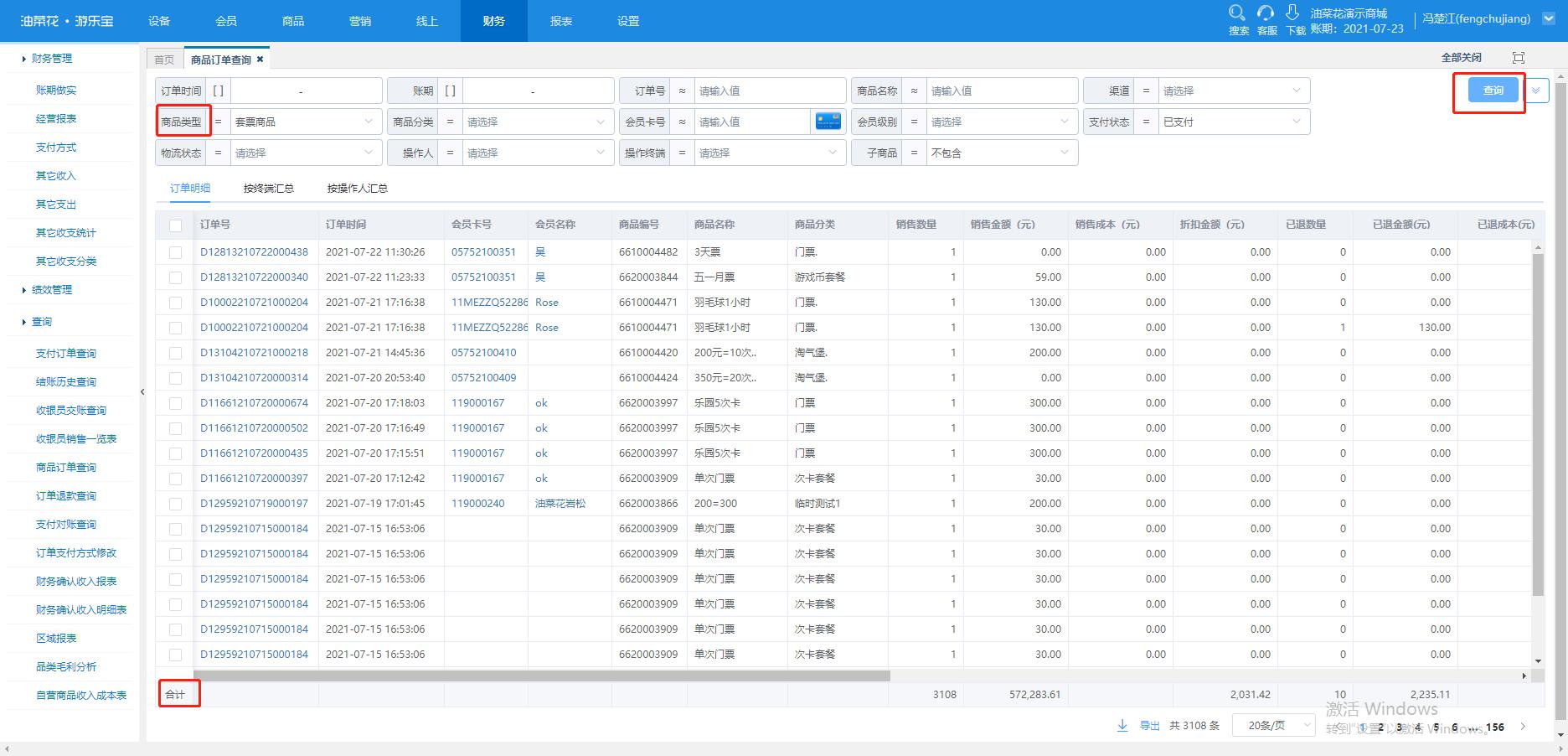Open 品类毛利分析 in sidebar
1568x756 pixels.
tap(66, 667)
